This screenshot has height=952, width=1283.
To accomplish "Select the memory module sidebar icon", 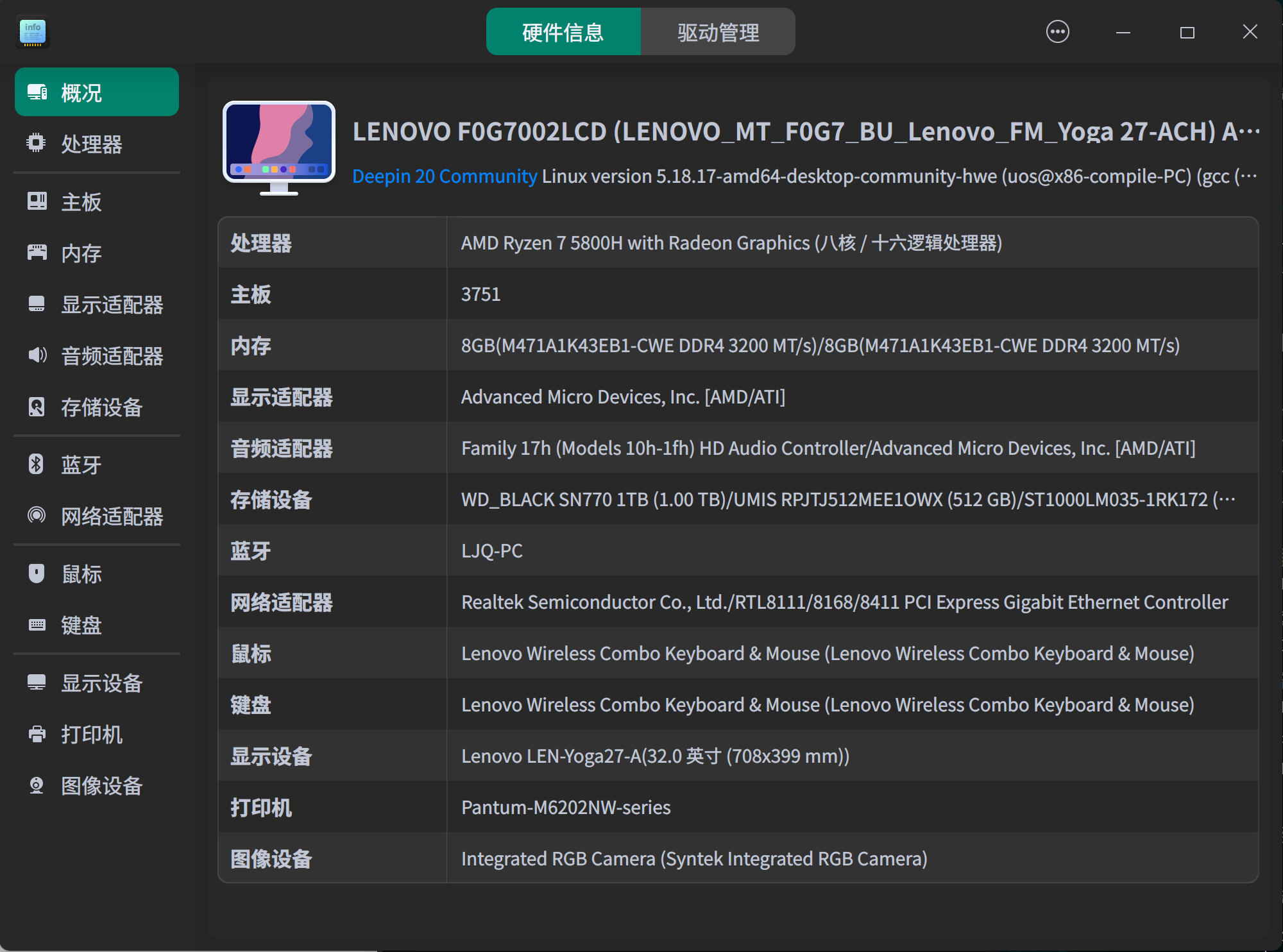I will (x=37, y=253).
